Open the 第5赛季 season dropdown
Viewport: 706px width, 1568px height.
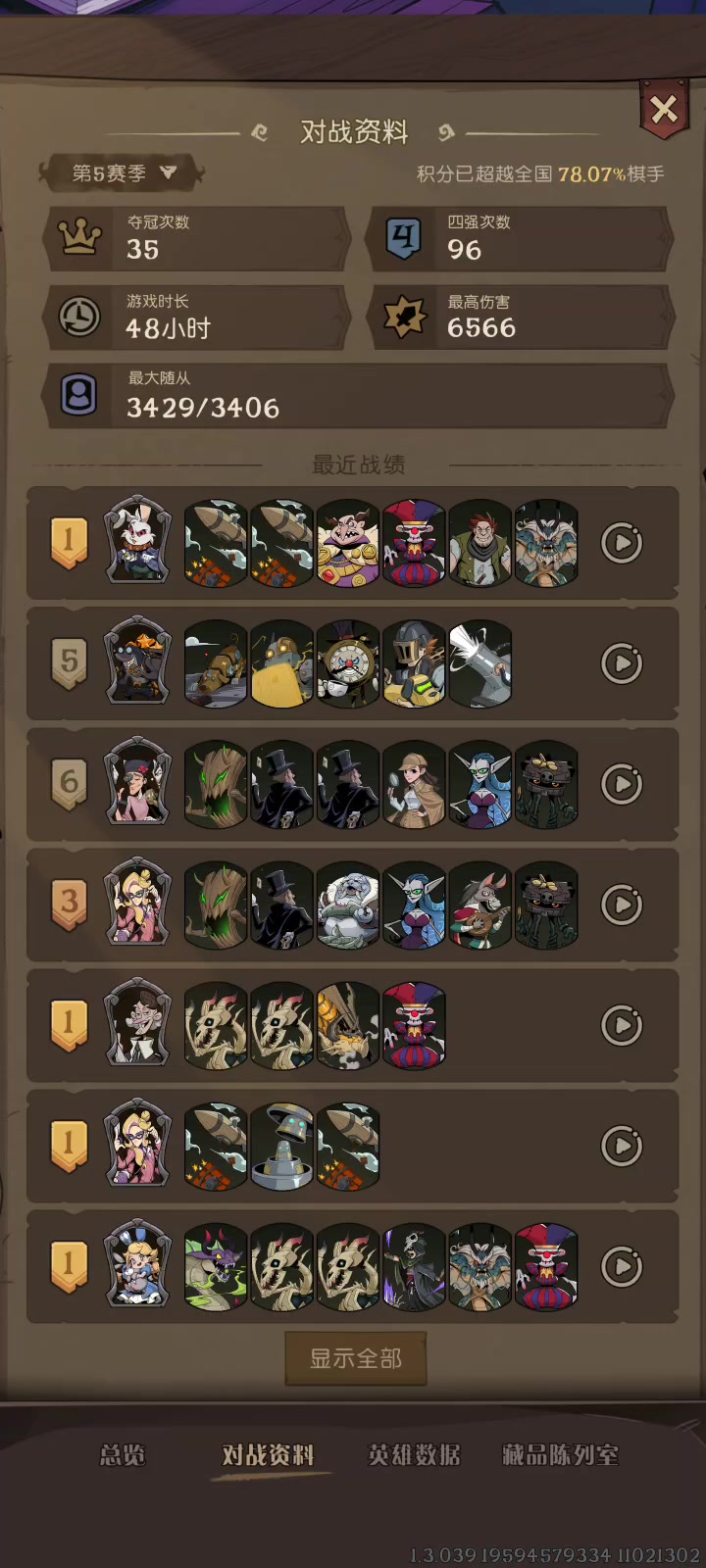click(122, 173)
